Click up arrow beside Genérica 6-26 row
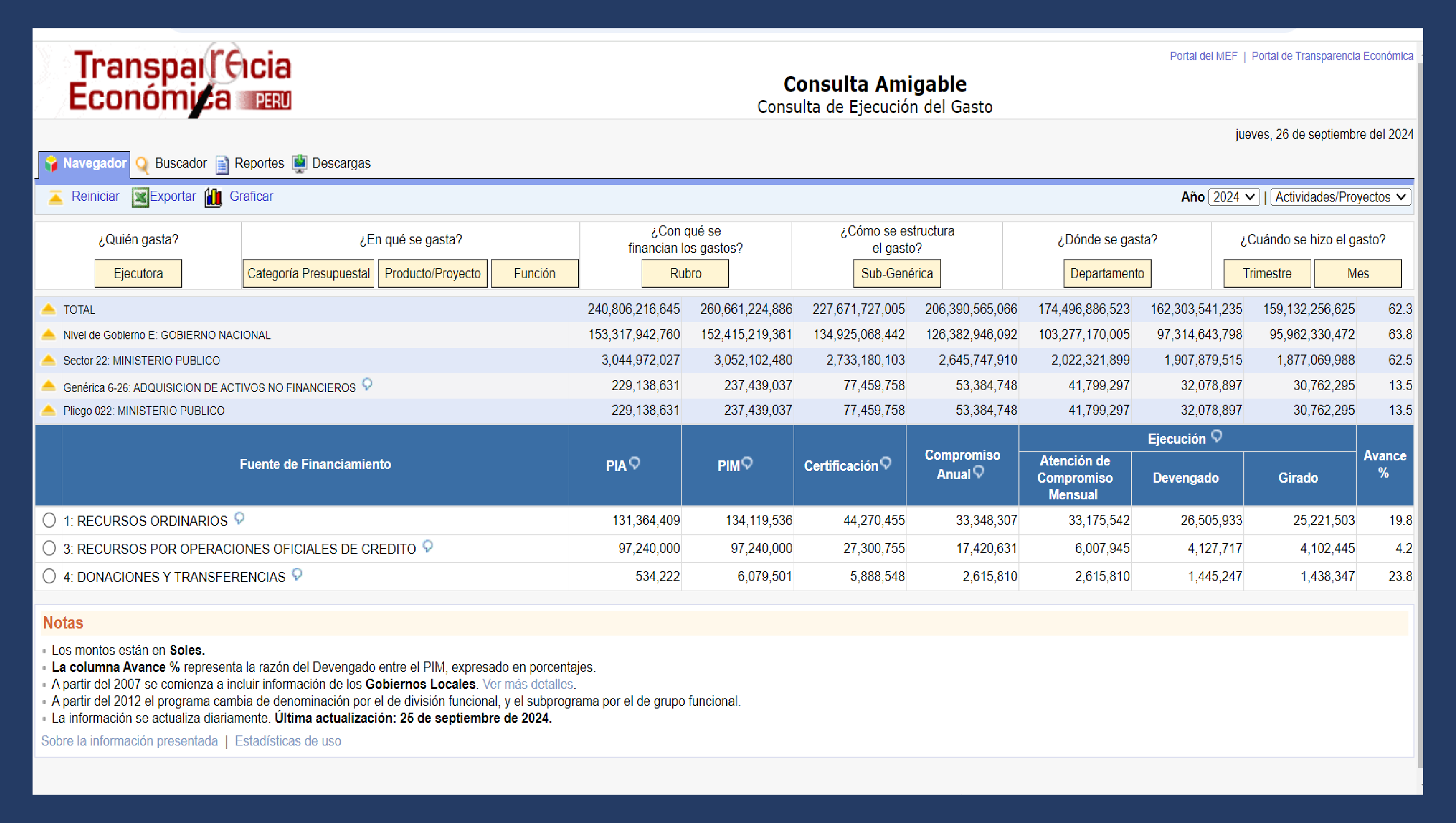This screenshot has height=823, width=1456. (49, 385)
